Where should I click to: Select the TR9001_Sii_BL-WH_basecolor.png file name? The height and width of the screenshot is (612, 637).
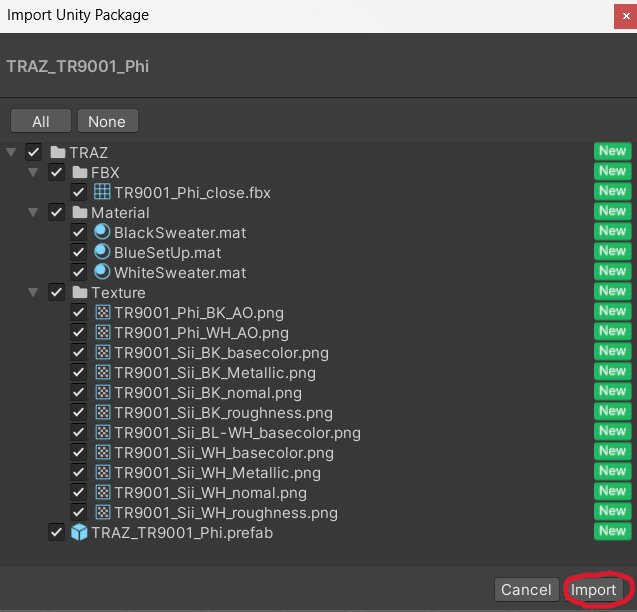237,433
